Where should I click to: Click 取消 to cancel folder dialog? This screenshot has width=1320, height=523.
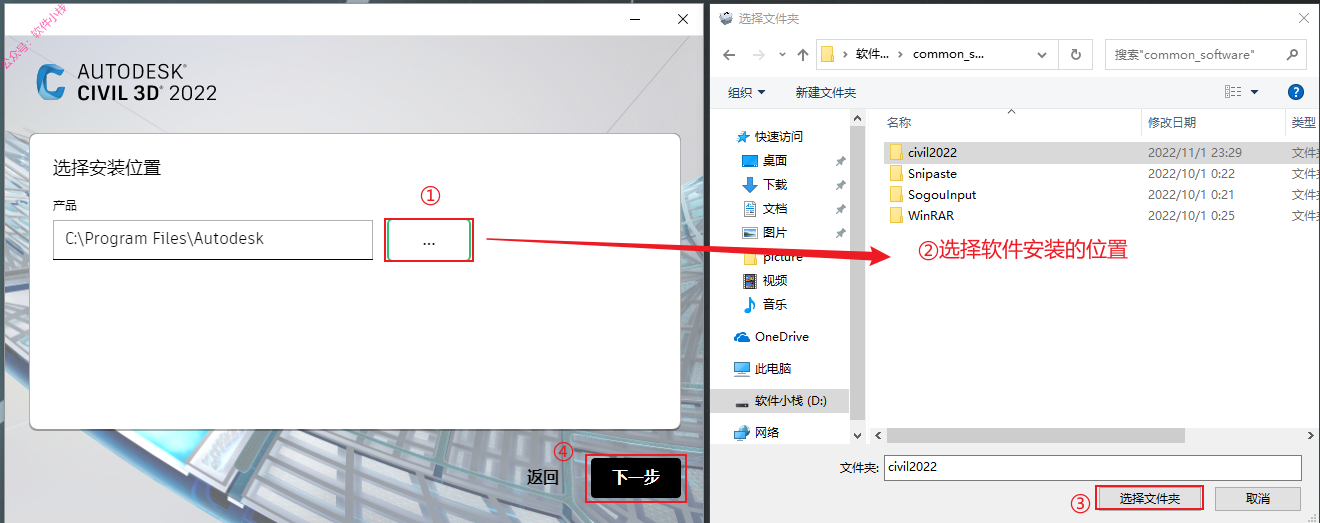1258,498
